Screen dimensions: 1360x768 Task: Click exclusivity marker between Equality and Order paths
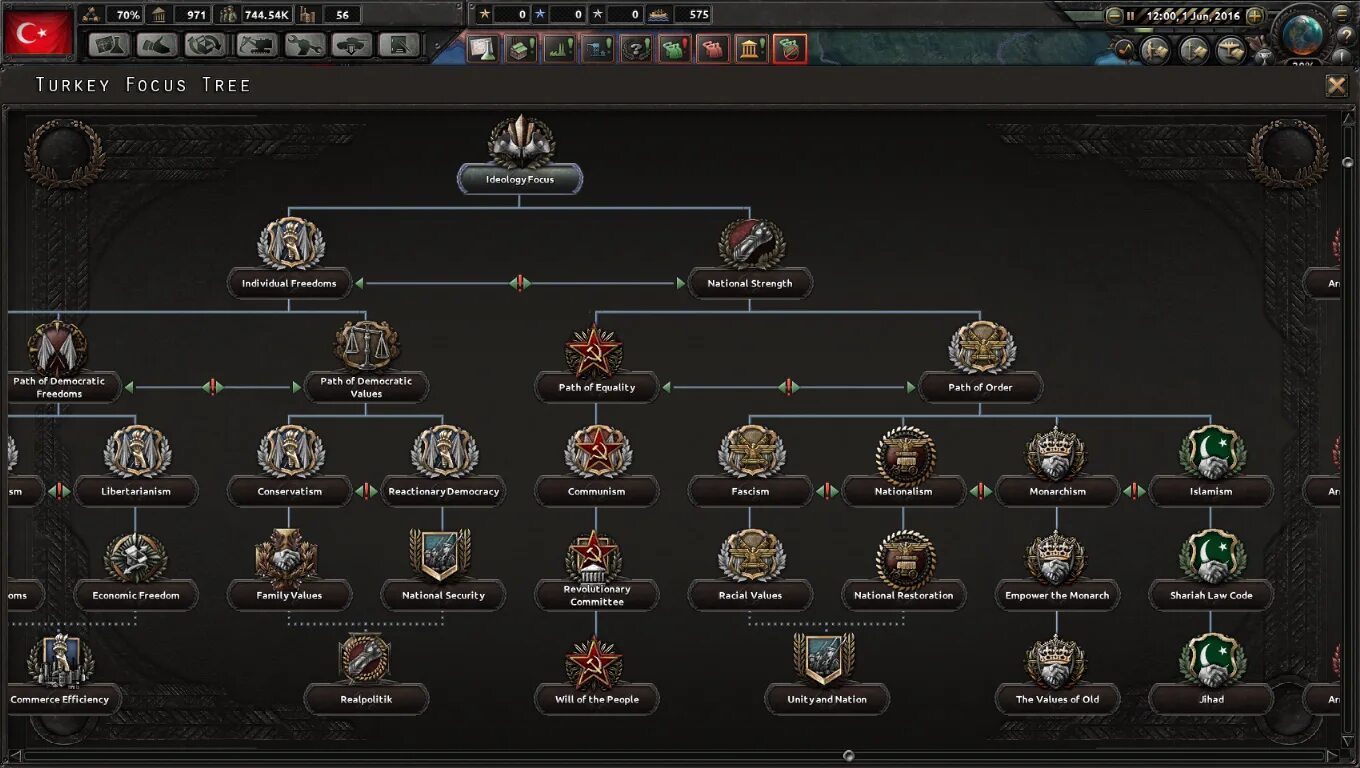pyautogui.click(x=788, y=387)
